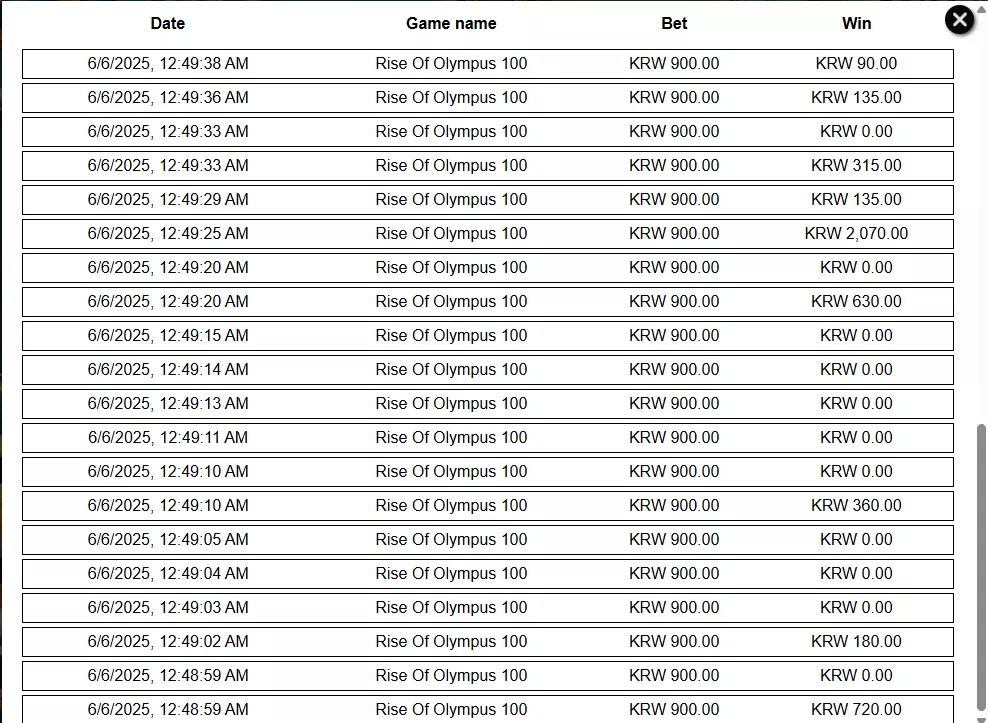Click KRW 135.00 win in 12:49:36 row

[856, 98]
